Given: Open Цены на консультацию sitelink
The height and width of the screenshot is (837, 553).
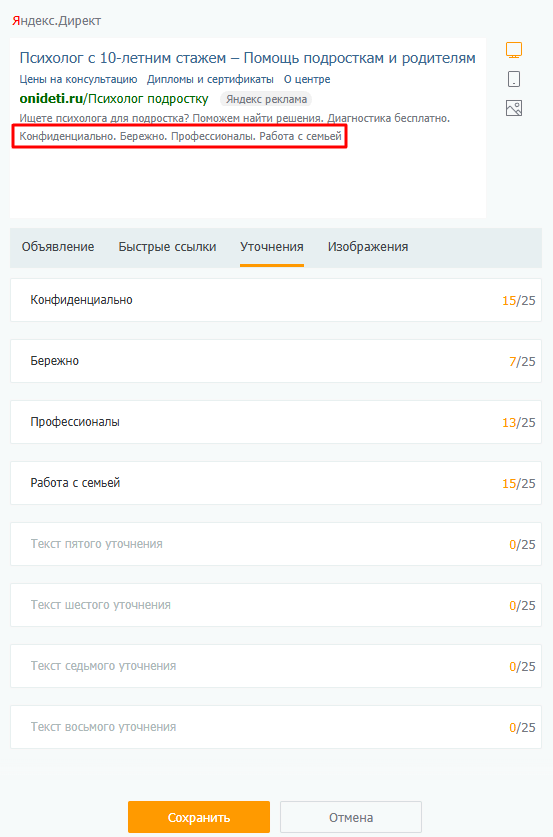Looking at the screenshot, I should tap(78, 79).
